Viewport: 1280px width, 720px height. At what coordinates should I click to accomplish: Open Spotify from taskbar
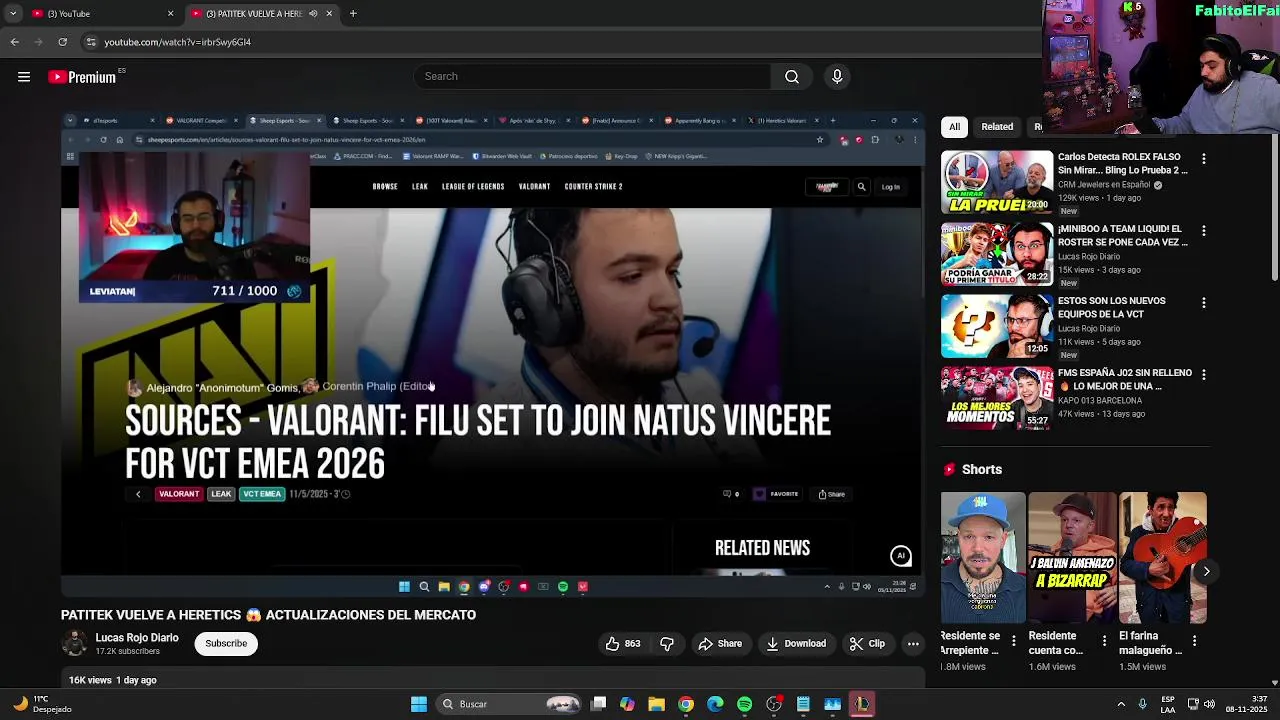tap(744, 704)
